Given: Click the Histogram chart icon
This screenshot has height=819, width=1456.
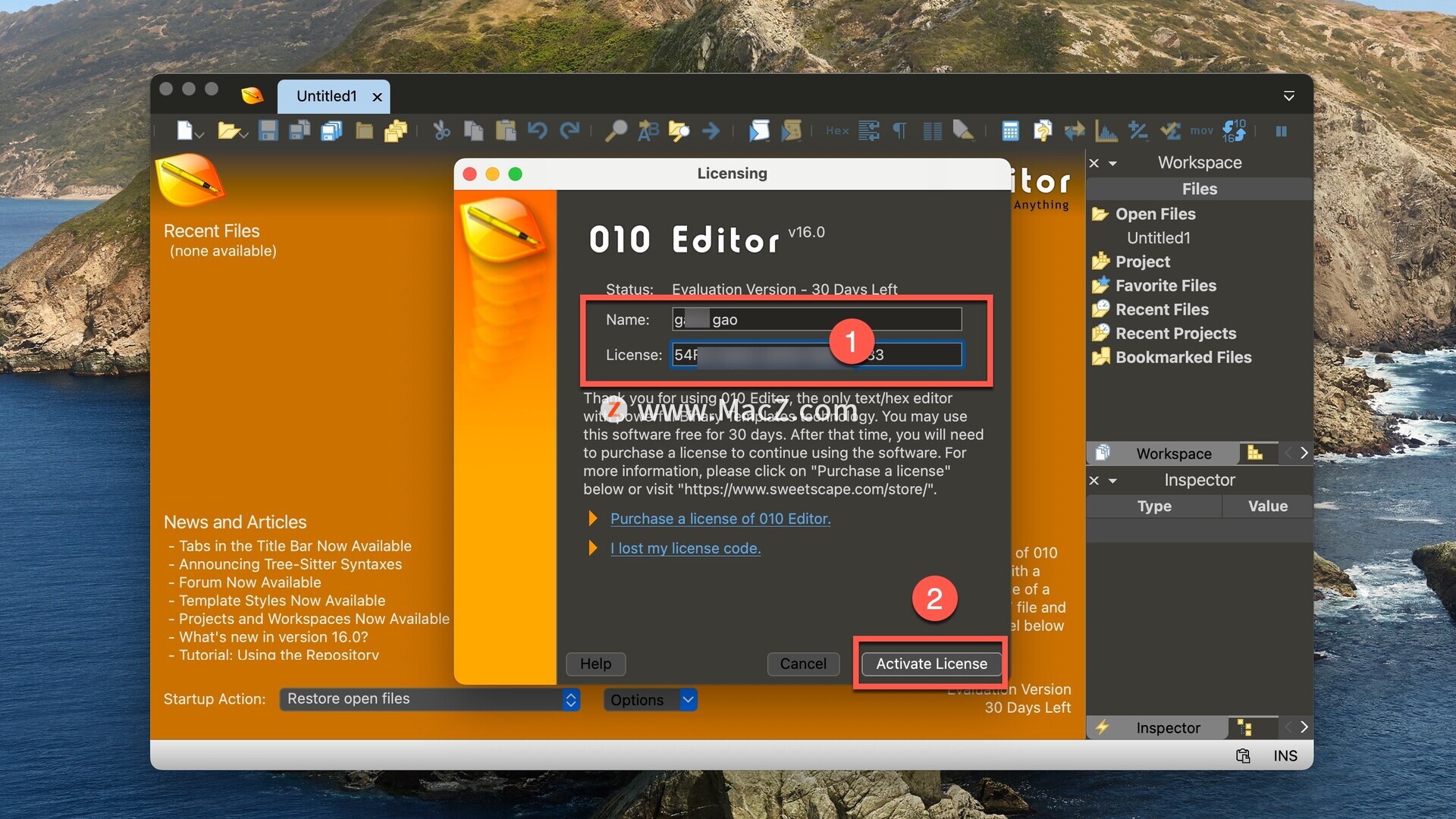Looking at the screenshot, I should coord(1106,130).
